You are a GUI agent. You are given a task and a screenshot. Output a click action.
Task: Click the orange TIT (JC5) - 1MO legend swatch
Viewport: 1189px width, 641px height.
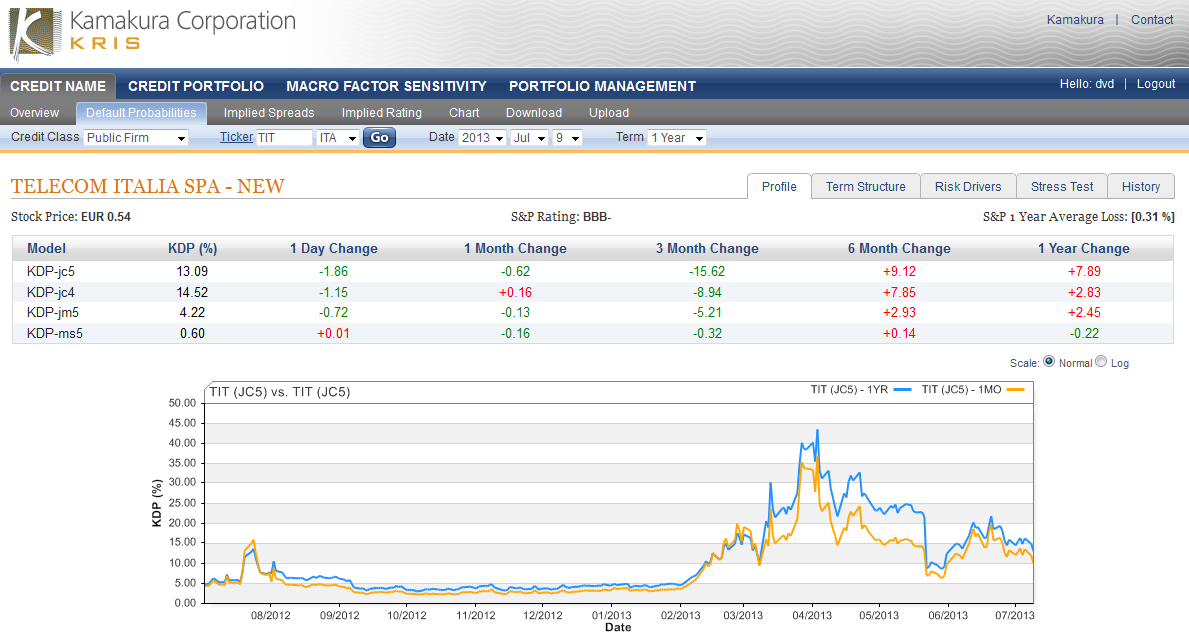coord(1015,389)
